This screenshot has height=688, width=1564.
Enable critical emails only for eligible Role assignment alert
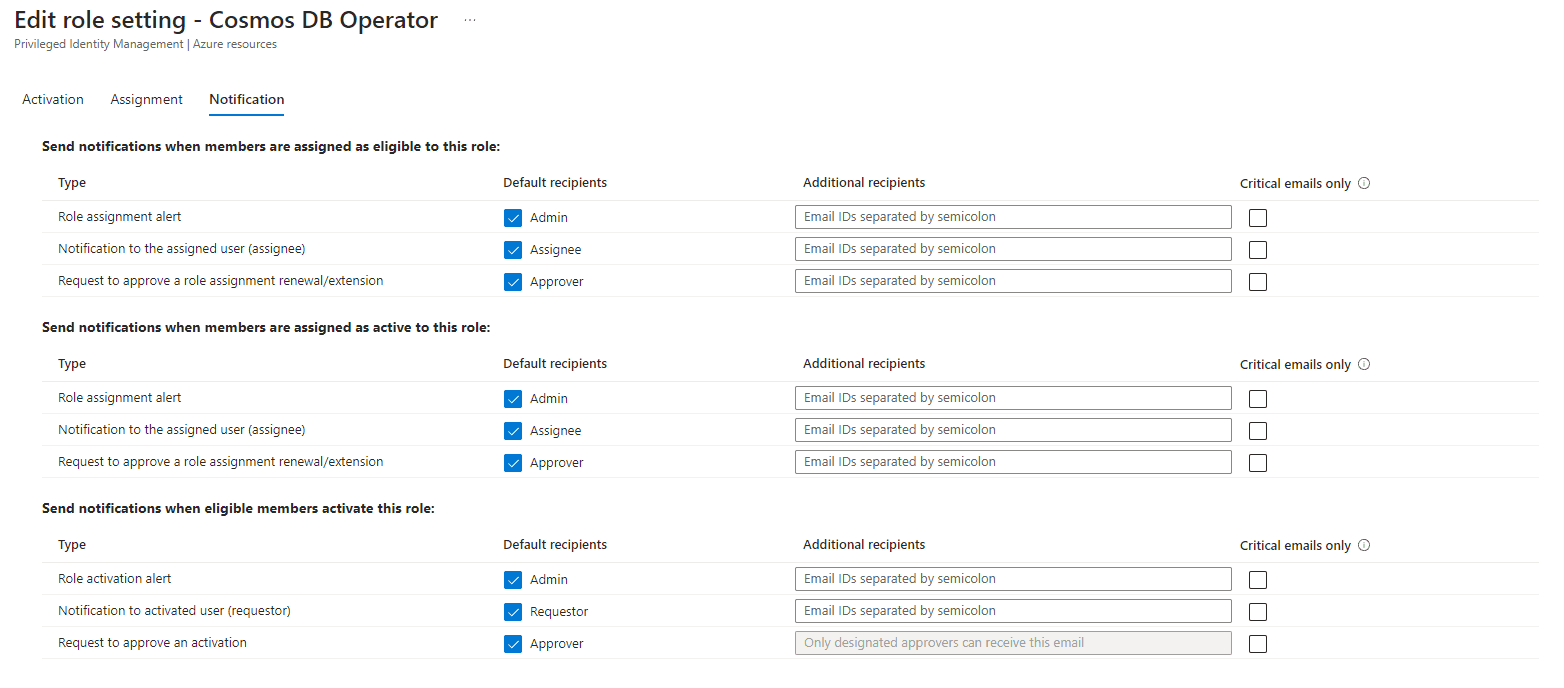point(1258,218)
